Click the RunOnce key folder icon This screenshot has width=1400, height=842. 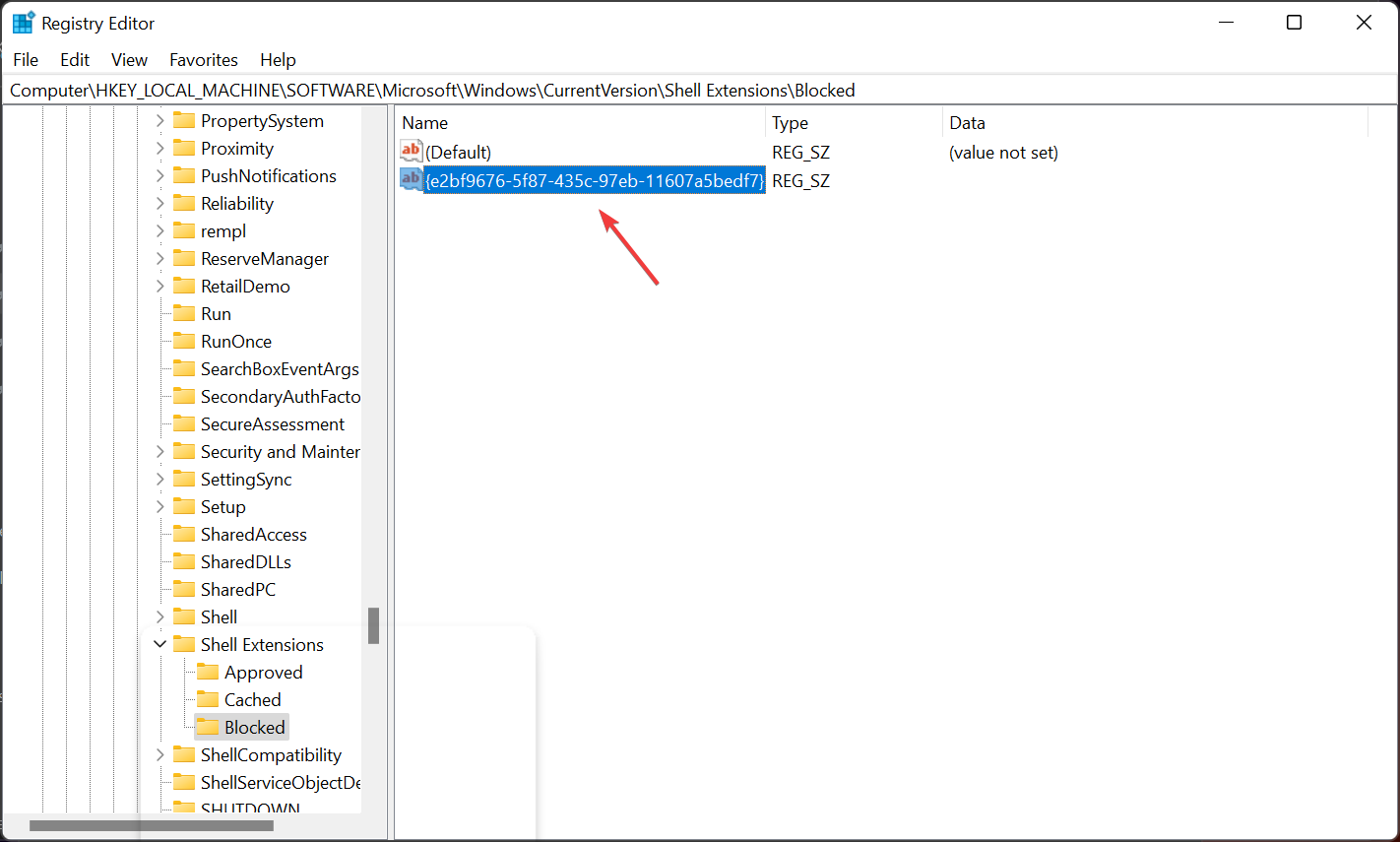185,341
